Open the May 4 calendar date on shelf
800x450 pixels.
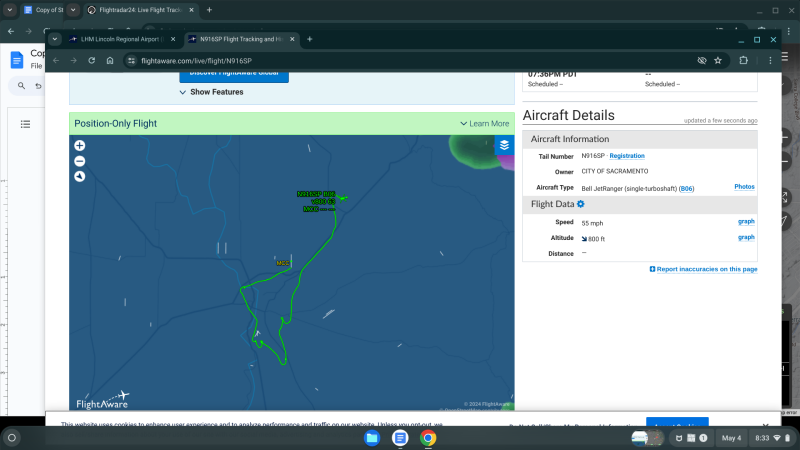(x=731, y=438)
